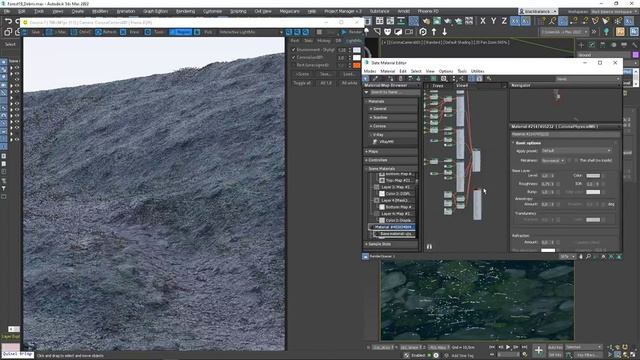Click the Render button in frame buffer
This screenshot has height=360, width=640.
[x=351, y=32]
